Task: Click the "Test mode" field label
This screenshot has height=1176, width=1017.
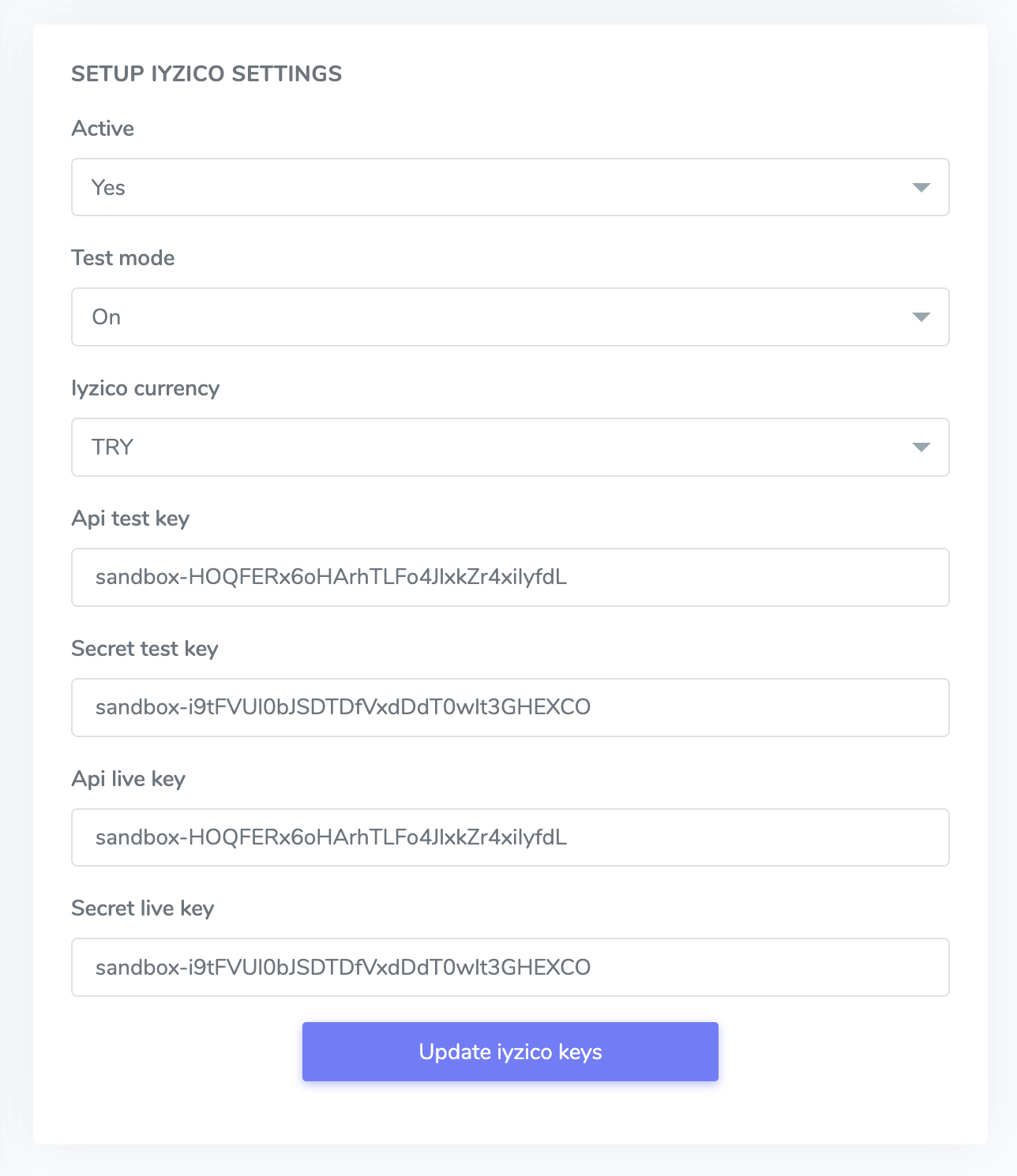Action: pyautogui.click(x=123, y=258)
